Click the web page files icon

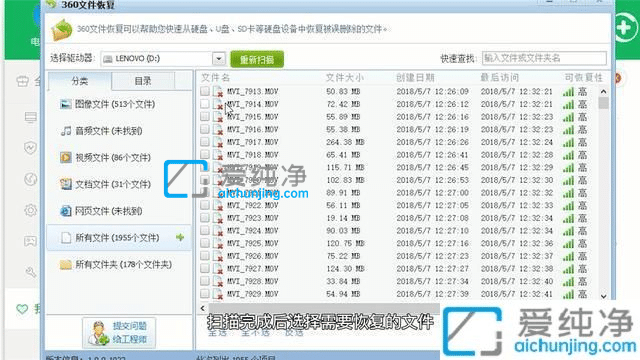tap(65, 211)
